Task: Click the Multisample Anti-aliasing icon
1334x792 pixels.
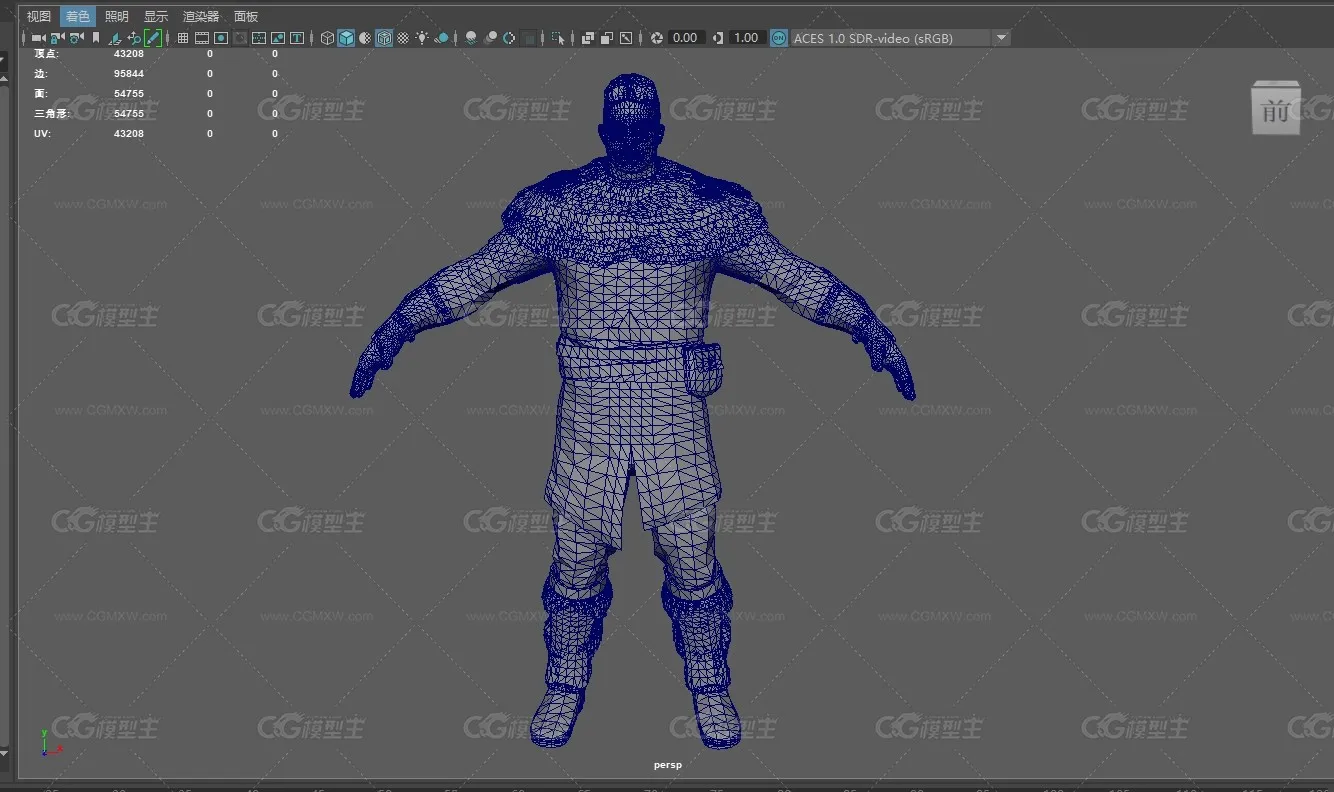Action: coord(509,38)
